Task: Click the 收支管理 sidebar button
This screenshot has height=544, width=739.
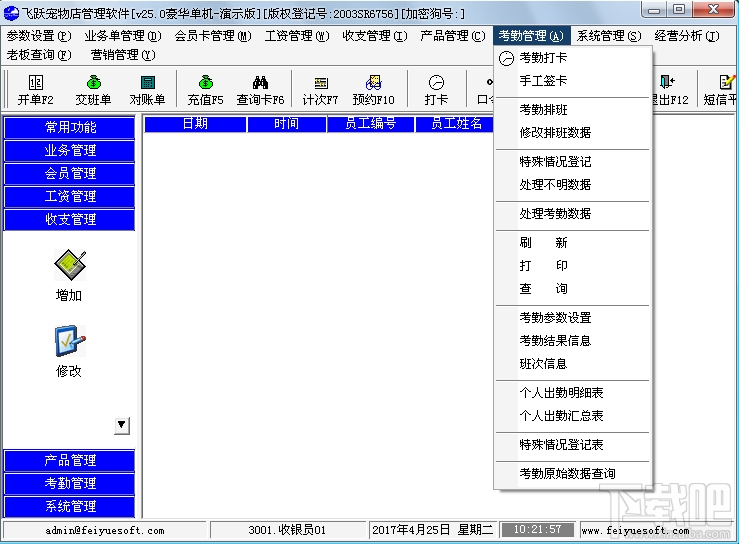Action: click(70, 219)
